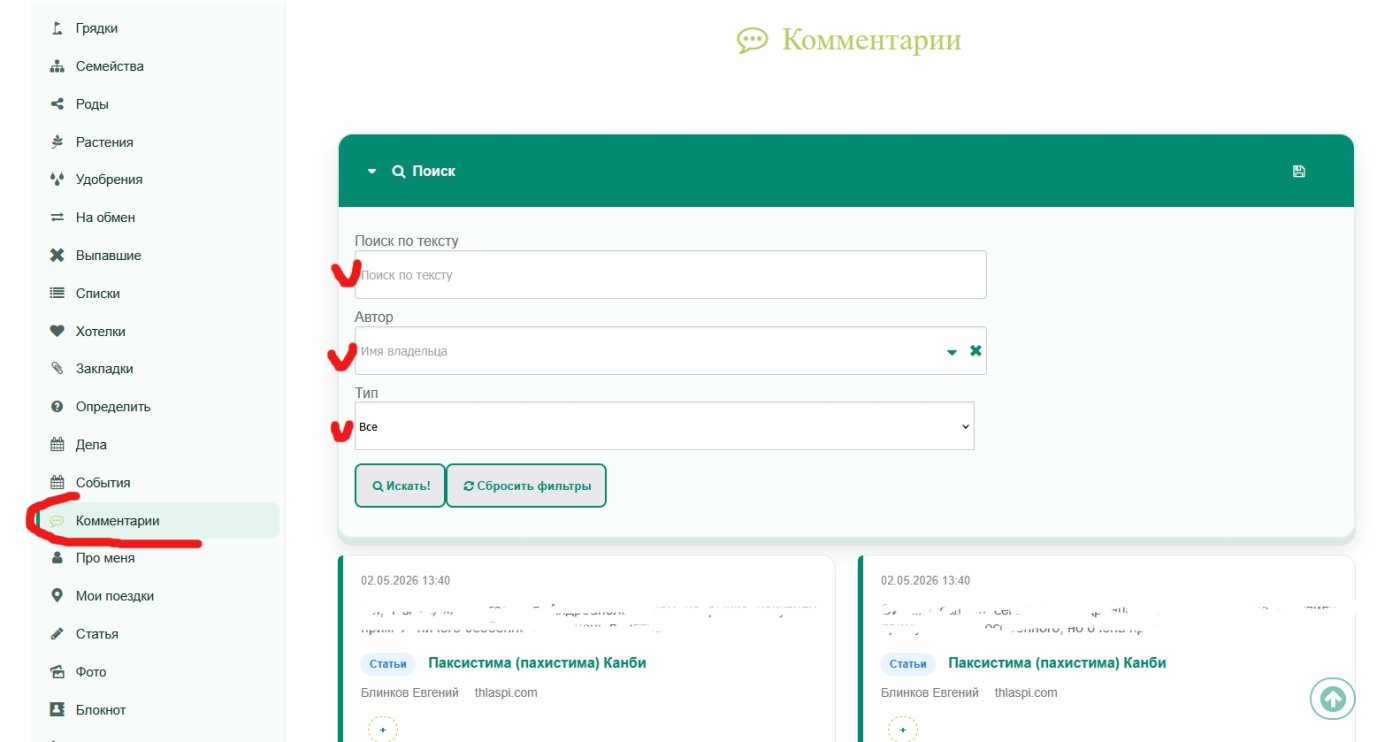Go to Растения in the sidebar menu
Image resolution: width=1400 pixels, height=742 pixels.
pyautogui.click(x=105, y=142)
